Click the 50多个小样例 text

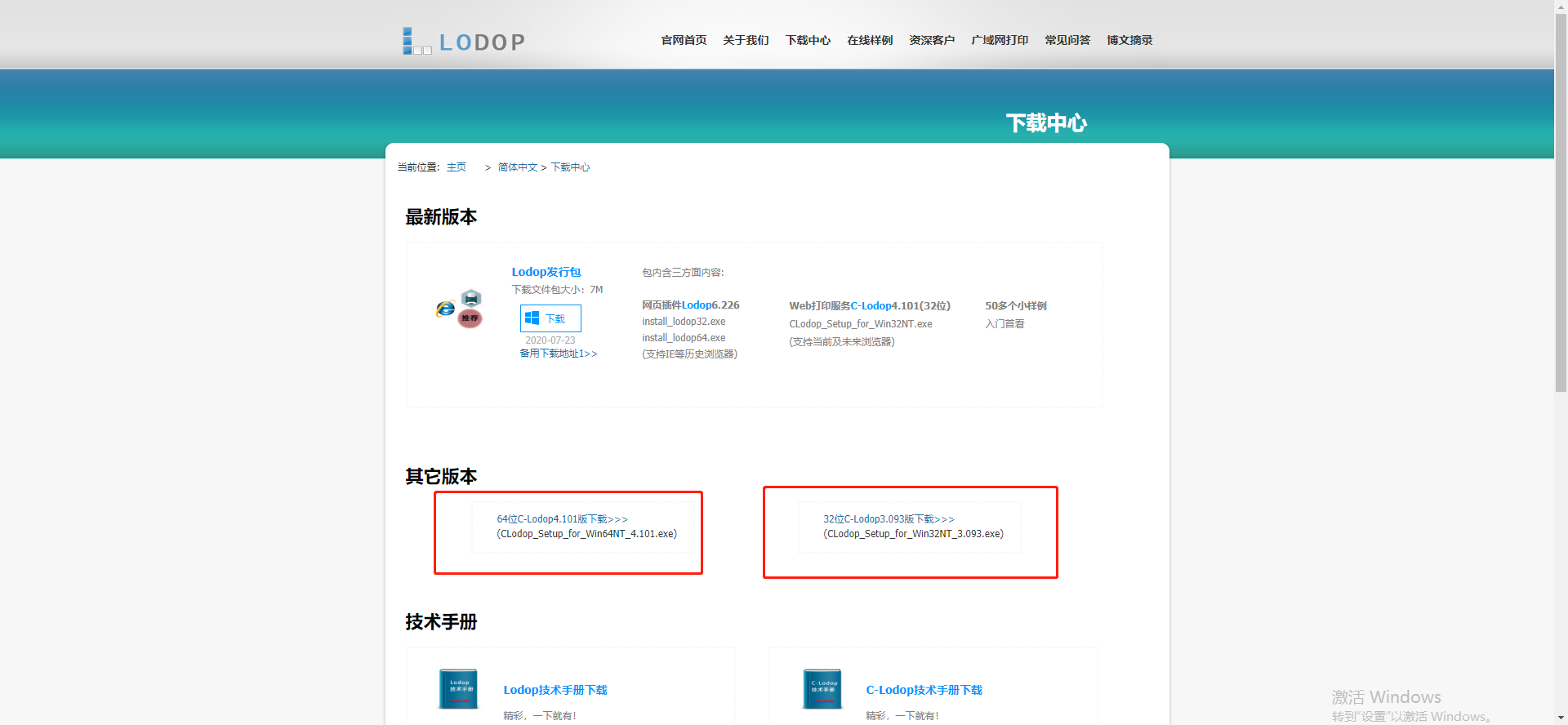pos(1016,306)
